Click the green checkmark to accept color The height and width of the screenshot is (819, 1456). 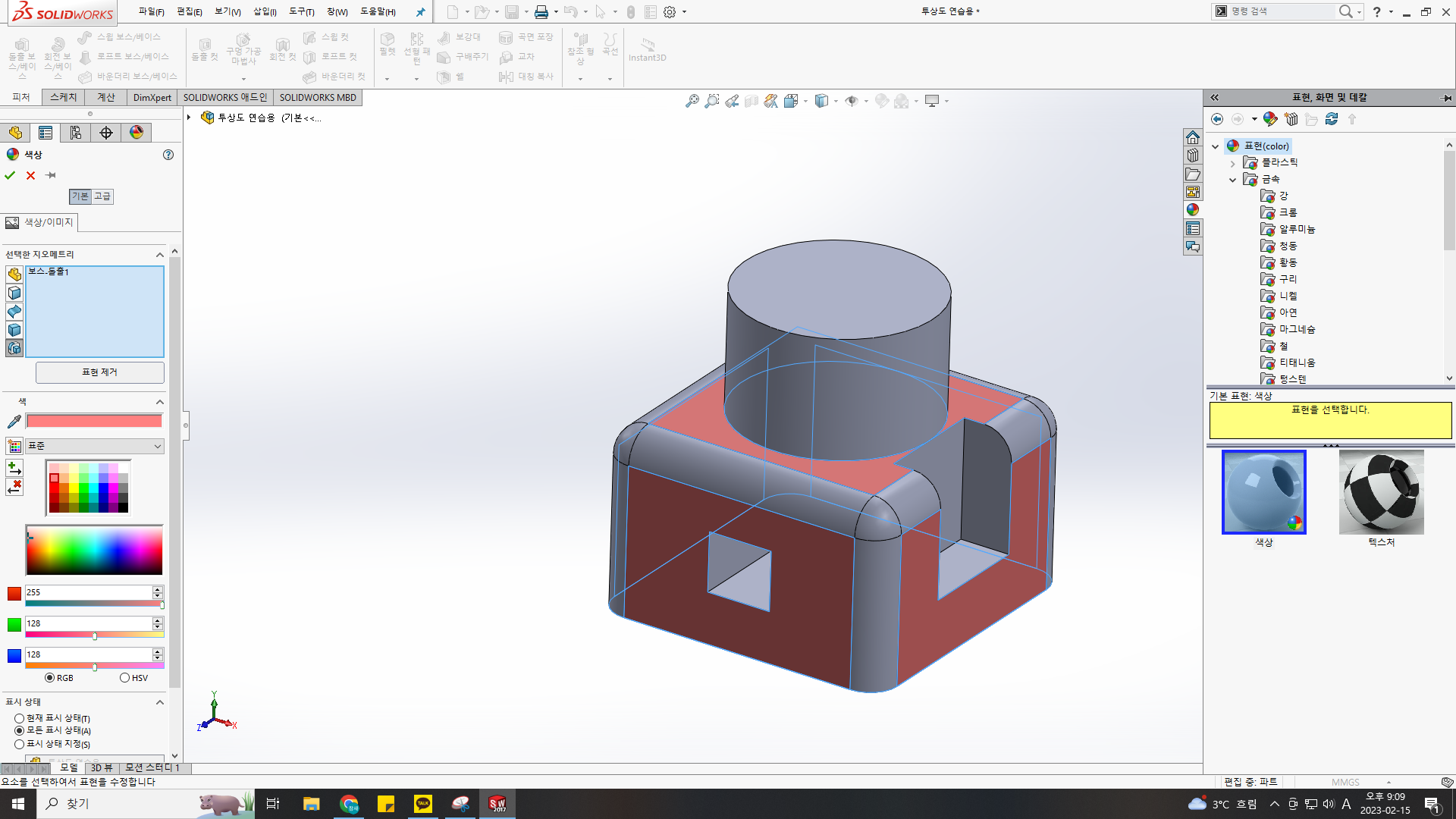click(x=10, y=175)
